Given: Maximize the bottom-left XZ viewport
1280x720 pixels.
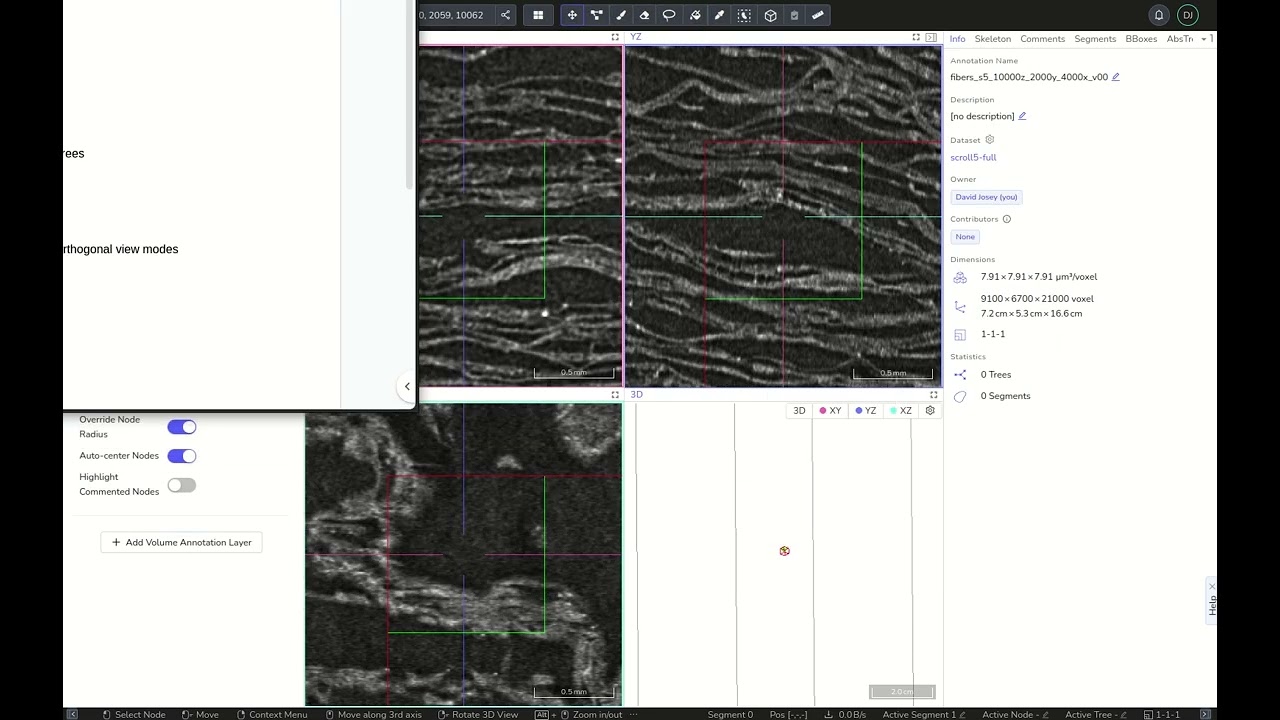Looking at the screenshot, I should (x=615, y=395).
